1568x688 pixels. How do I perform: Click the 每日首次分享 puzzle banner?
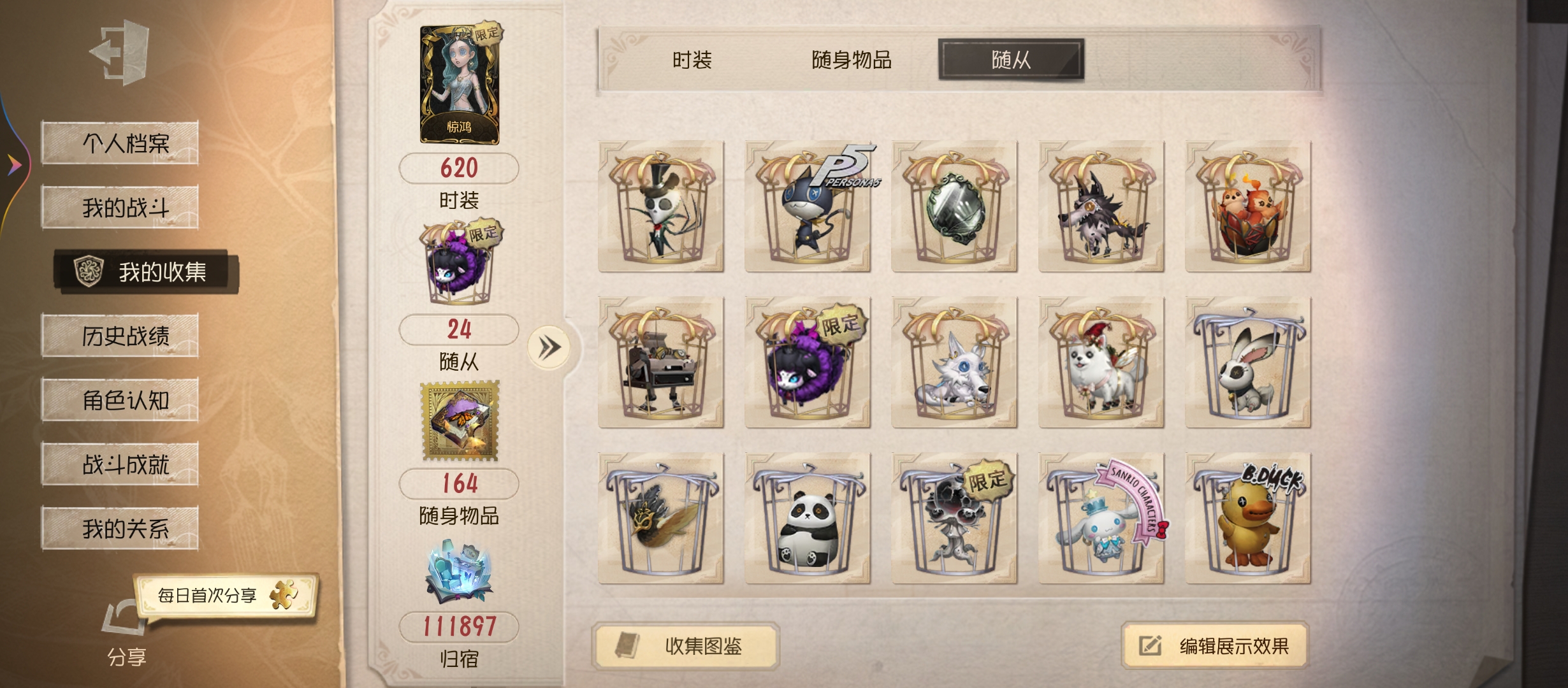coord(226,595)
